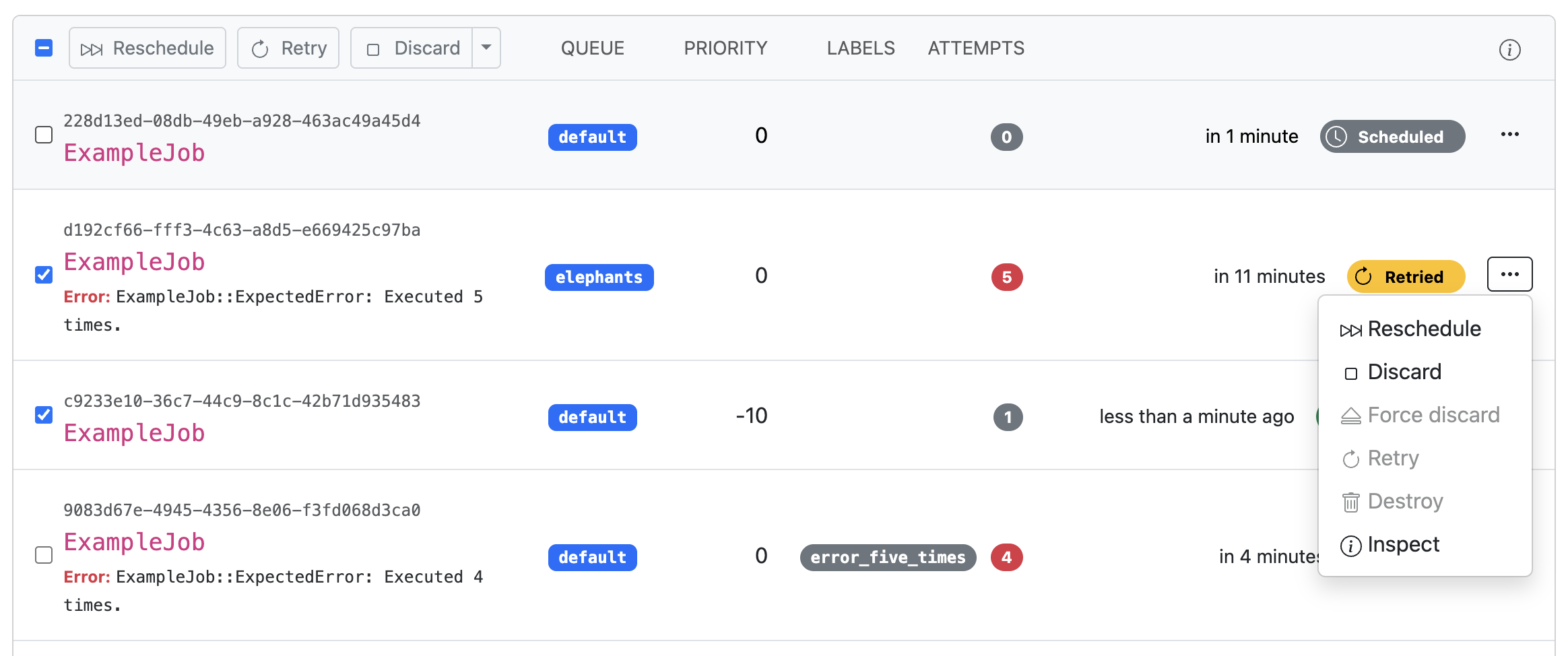The image size is (1568, 656).
Task: Click the Retry circular arrow icon
Action: (x=261, y=47)
